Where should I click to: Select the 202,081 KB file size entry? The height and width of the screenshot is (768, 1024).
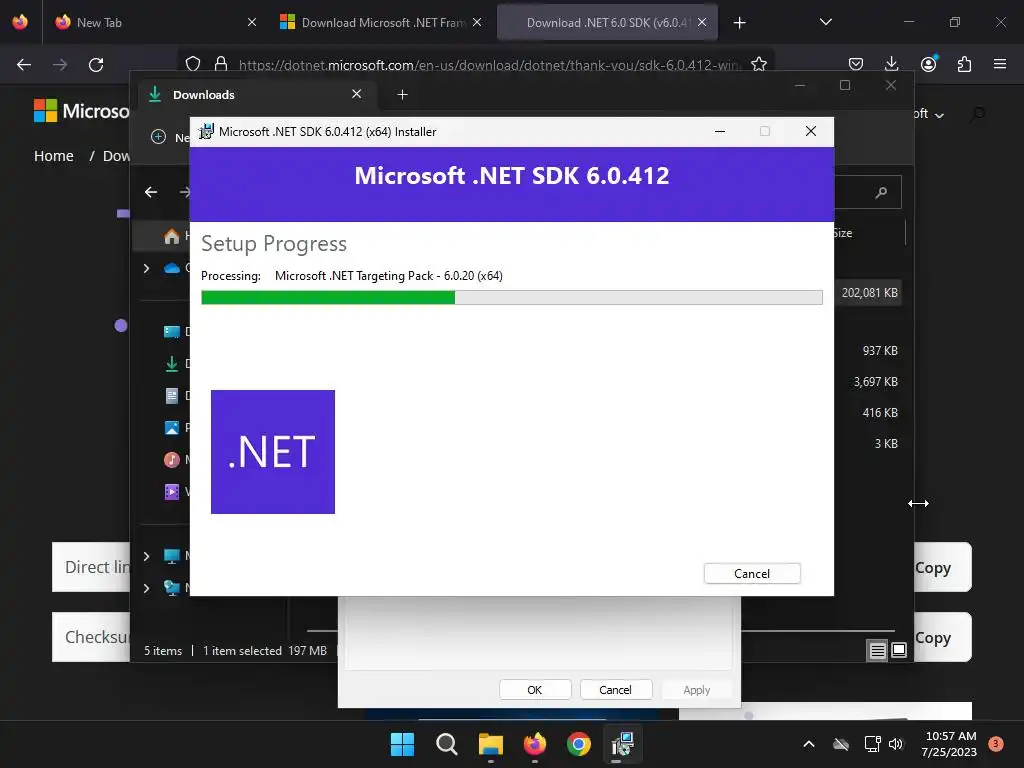coord(869,293)
